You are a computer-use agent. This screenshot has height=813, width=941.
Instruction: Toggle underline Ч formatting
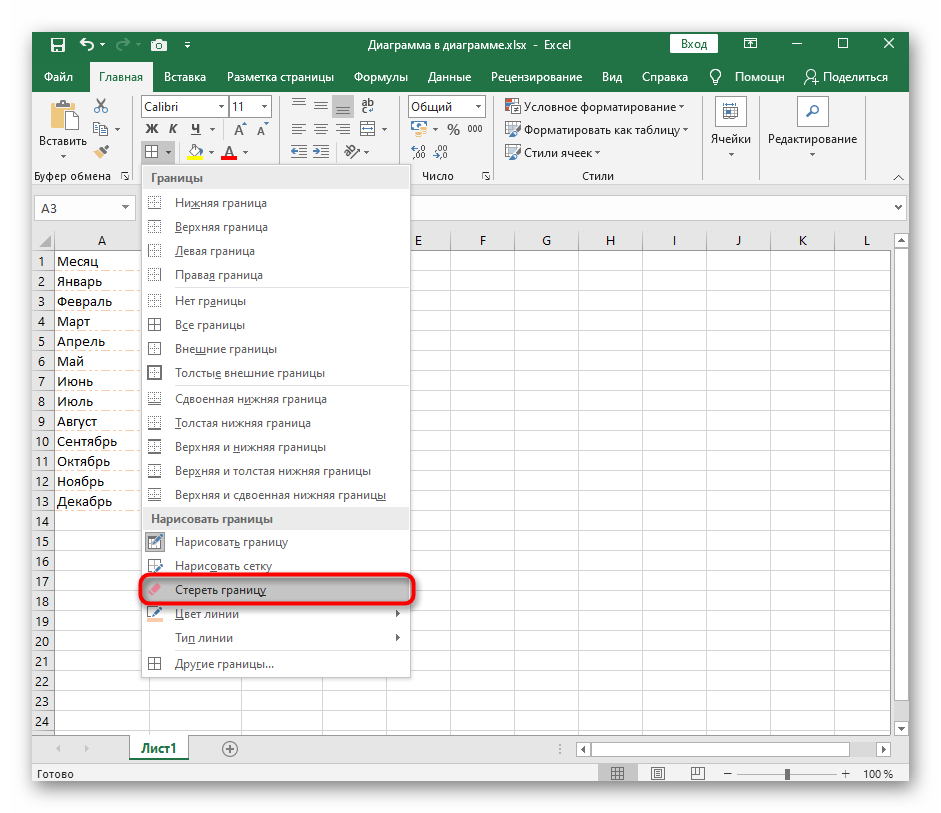point(196,129)
